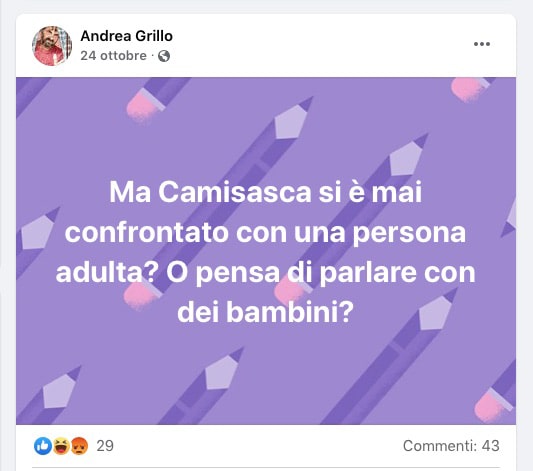Screen dimensions: 533x471
Task: Click the blue Like reaction icon
Action: 43,446
